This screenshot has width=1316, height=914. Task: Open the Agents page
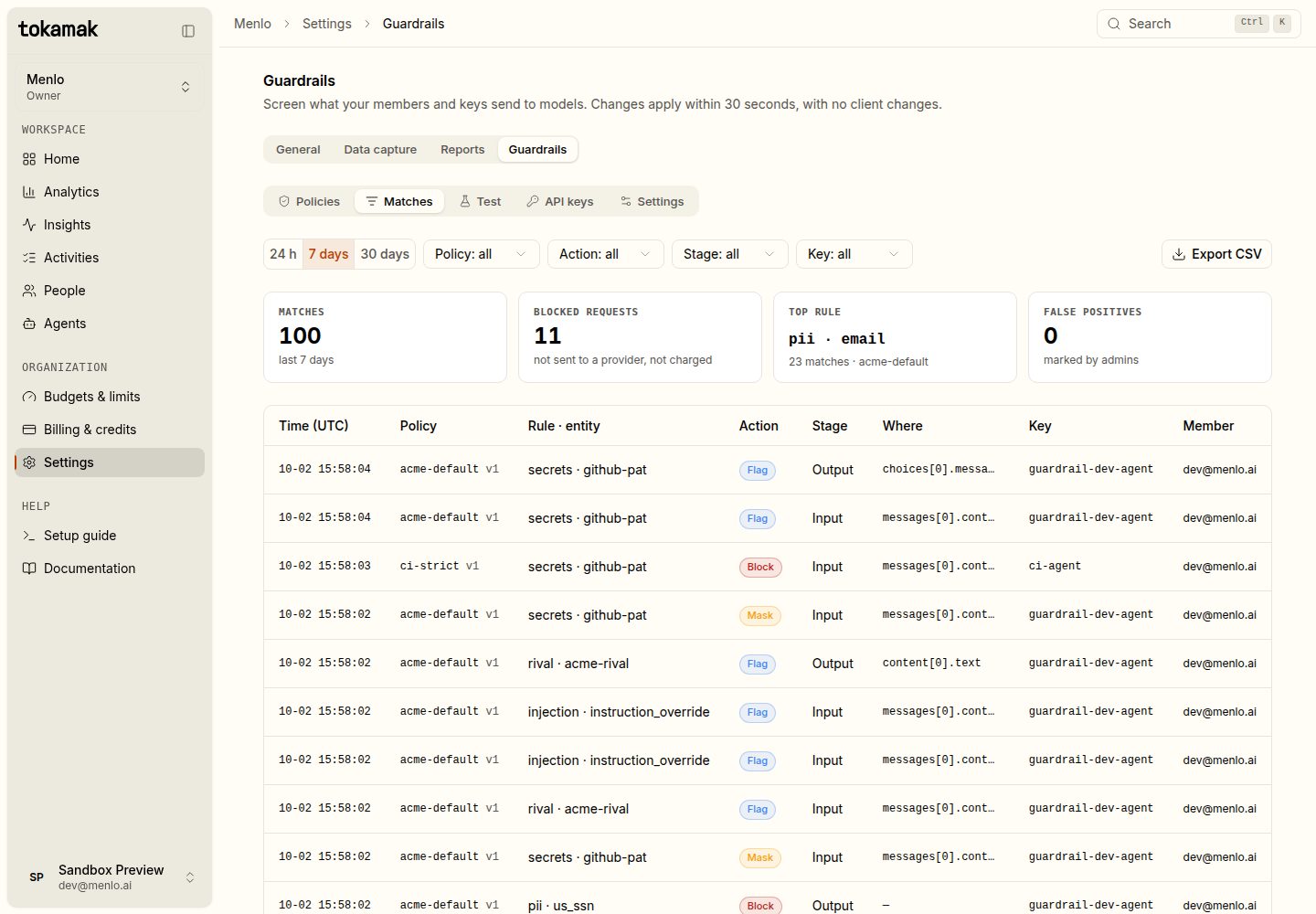pos(110,324)
